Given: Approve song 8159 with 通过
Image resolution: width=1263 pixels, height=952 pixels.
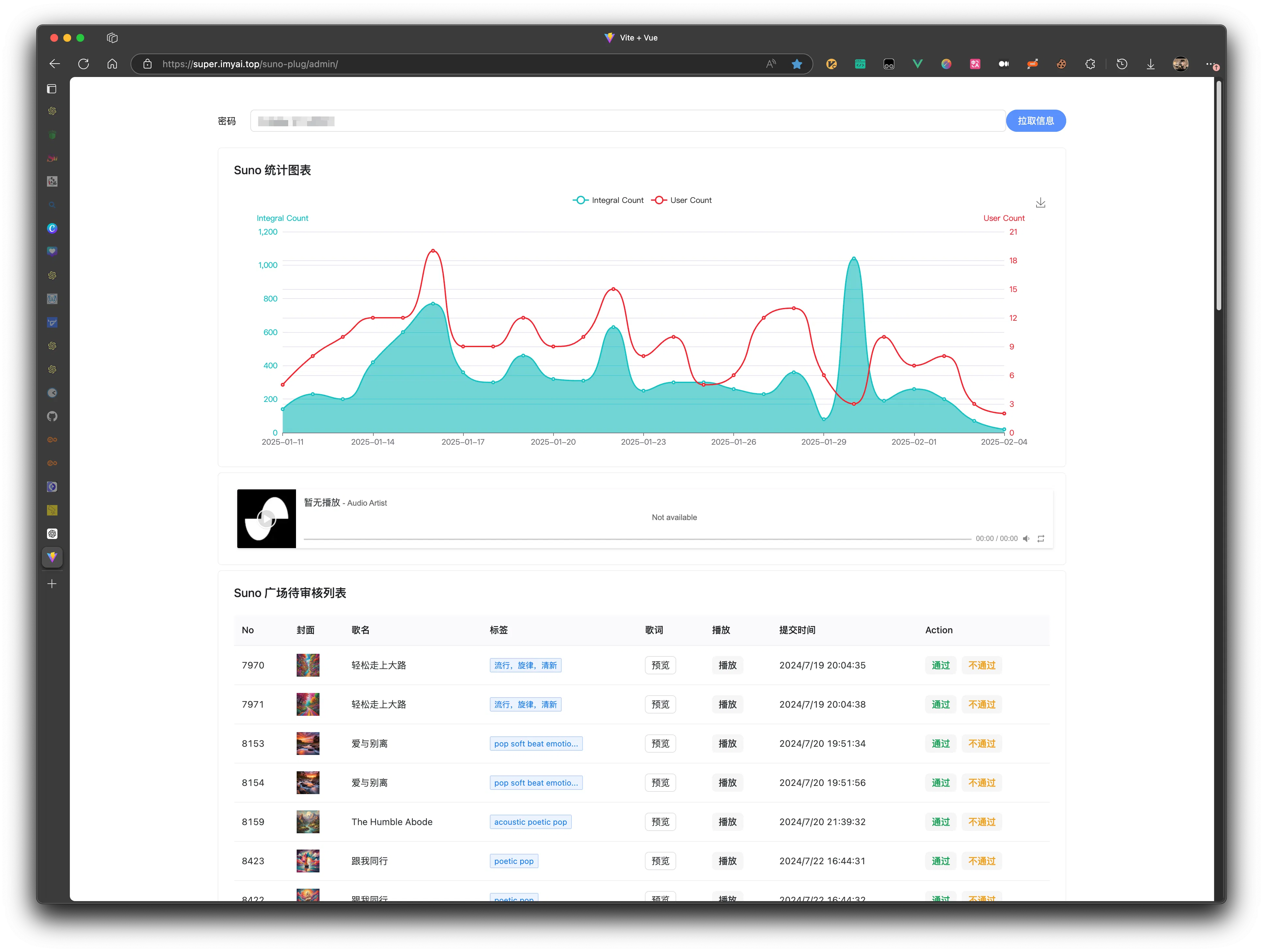Looking at the screenshot, I should (941, 822).
